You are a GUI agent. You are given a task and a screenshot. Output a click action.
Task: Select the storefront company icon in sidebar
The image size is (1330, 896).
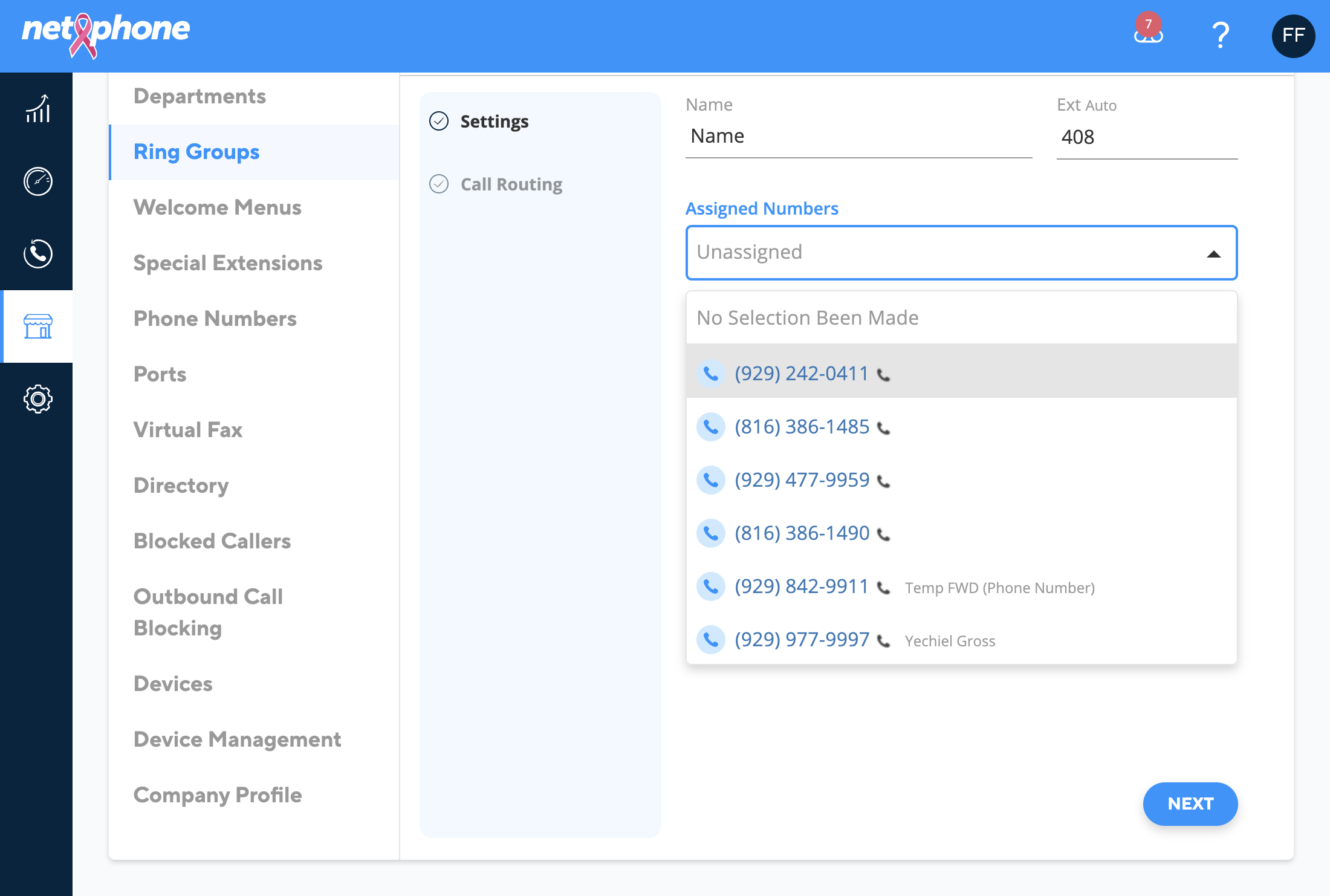pyautogui.click(x=37, y=326)
